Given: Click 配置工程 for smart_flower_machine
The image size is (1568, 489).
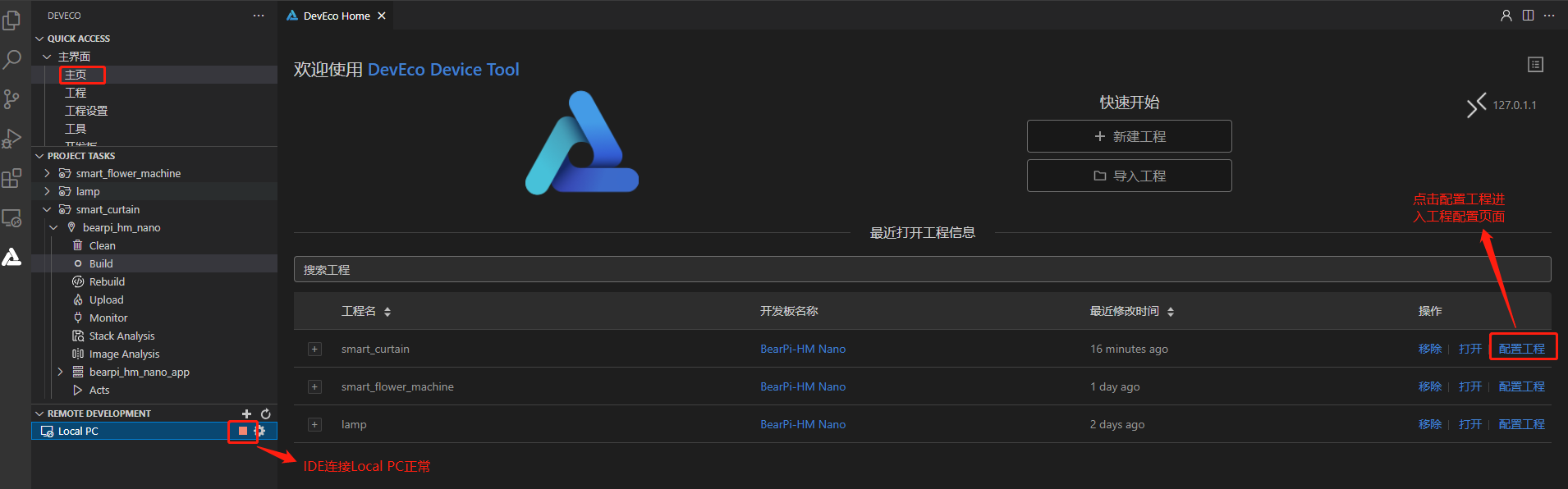Looking at the screenshot, I should tap(1521, 386).
